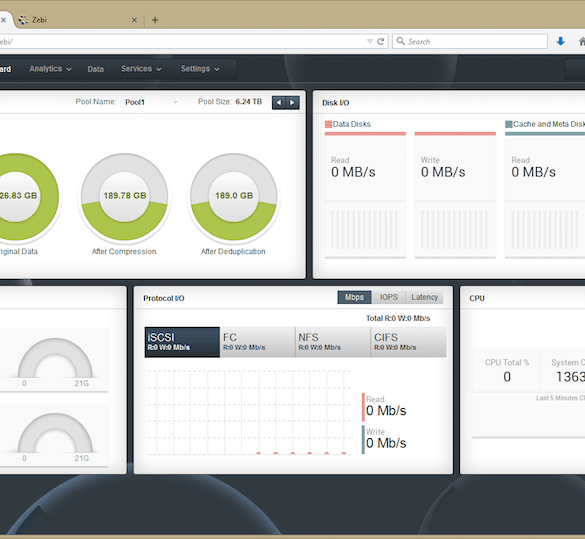This screenshot has height=539, width=585.
Task: Select the NFS protocol tab
Action: click(x=333, y=342)
